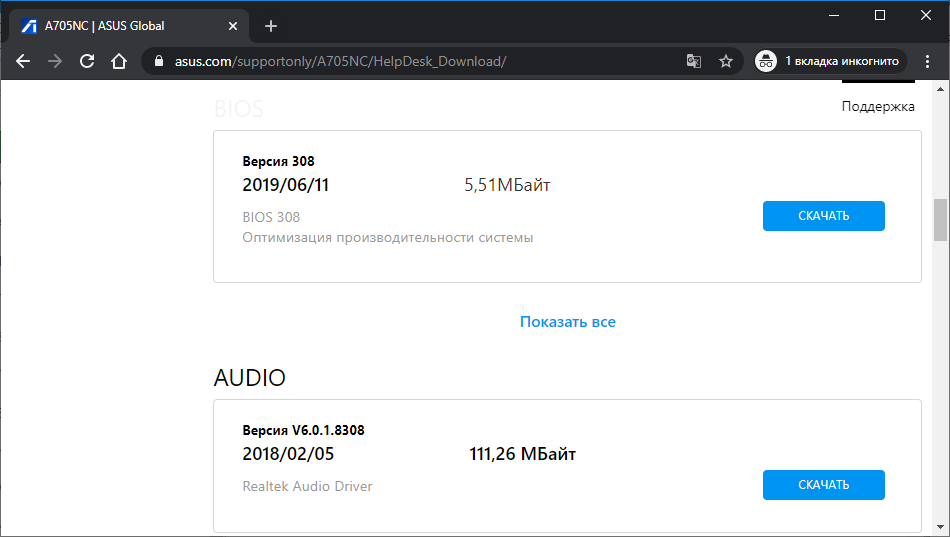Click the vertical scrollbar thumb
950x537 pixels.
[x=940, y=220]
